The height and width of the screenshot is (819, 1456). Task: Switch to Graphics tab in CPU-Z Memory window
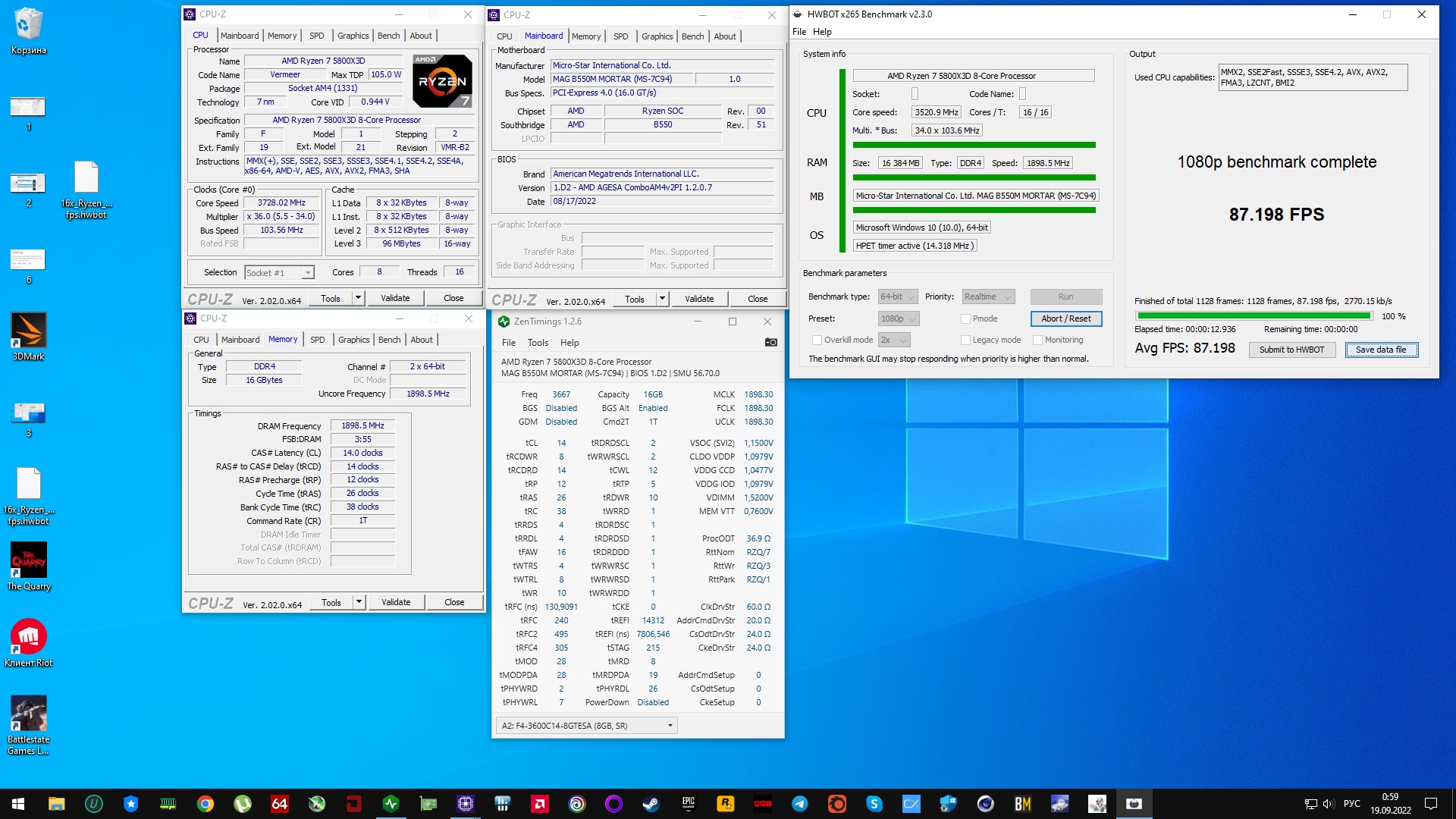coord(353,340)
